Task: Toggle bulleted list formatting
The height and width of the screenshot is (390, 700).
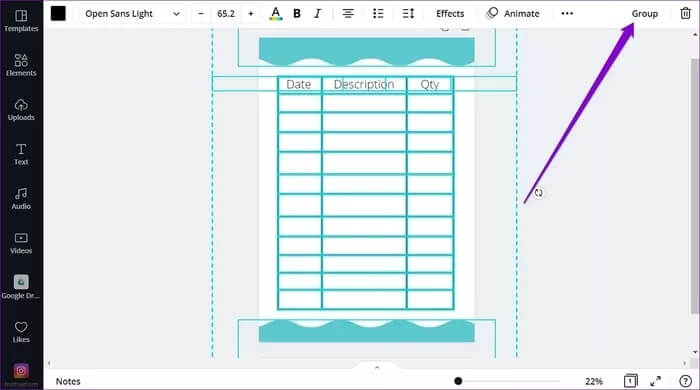Action: tap(378, 14)
